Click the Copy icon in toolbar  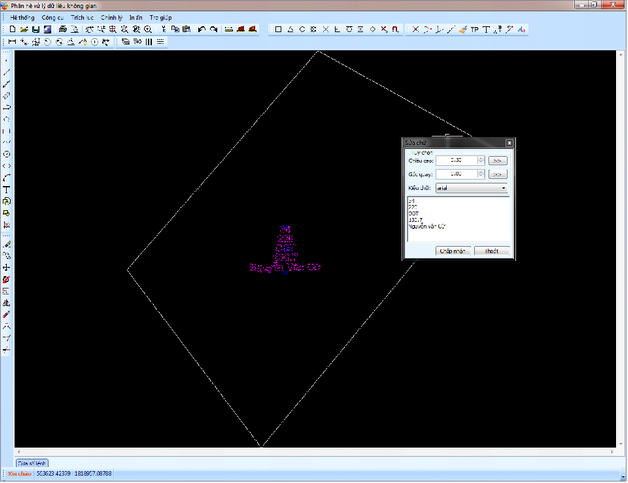tap(175, 29)
